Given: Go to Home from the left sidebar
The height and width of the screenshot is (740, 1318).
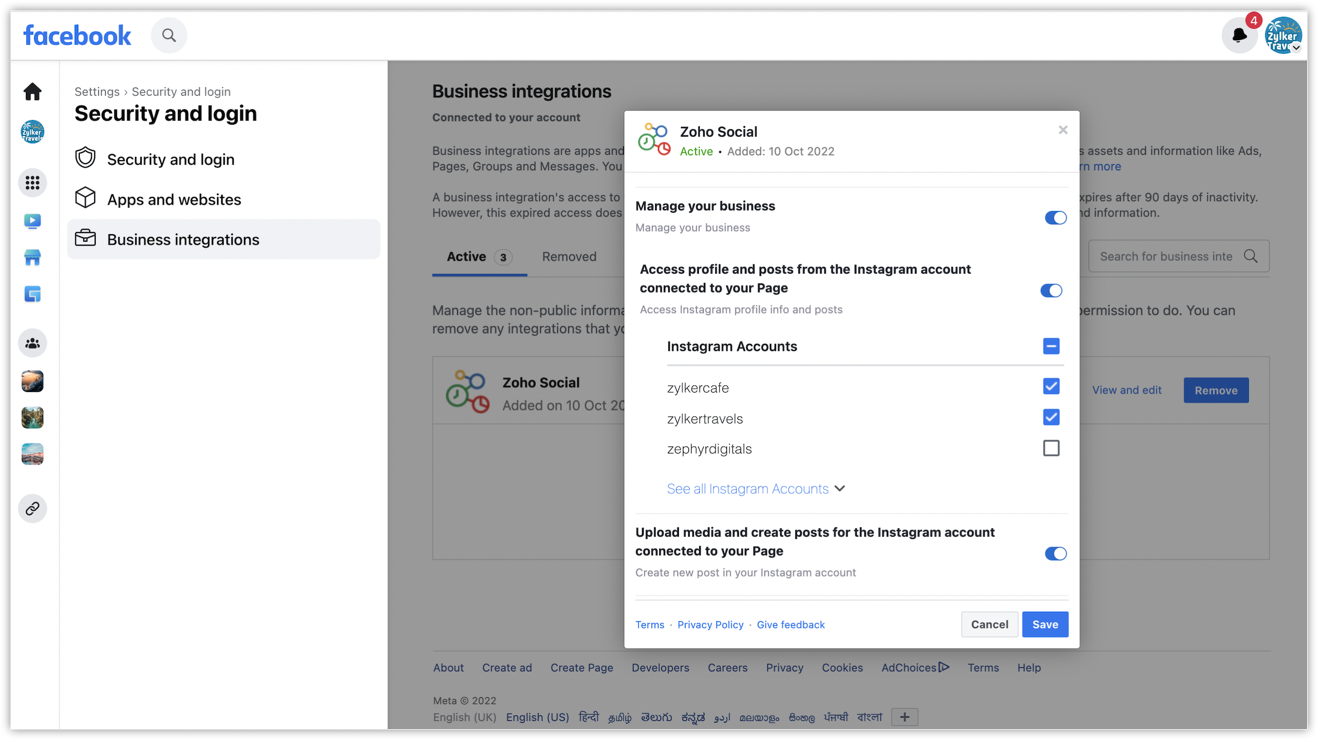Looking at the screenshot, I should (x=33, y=92).
